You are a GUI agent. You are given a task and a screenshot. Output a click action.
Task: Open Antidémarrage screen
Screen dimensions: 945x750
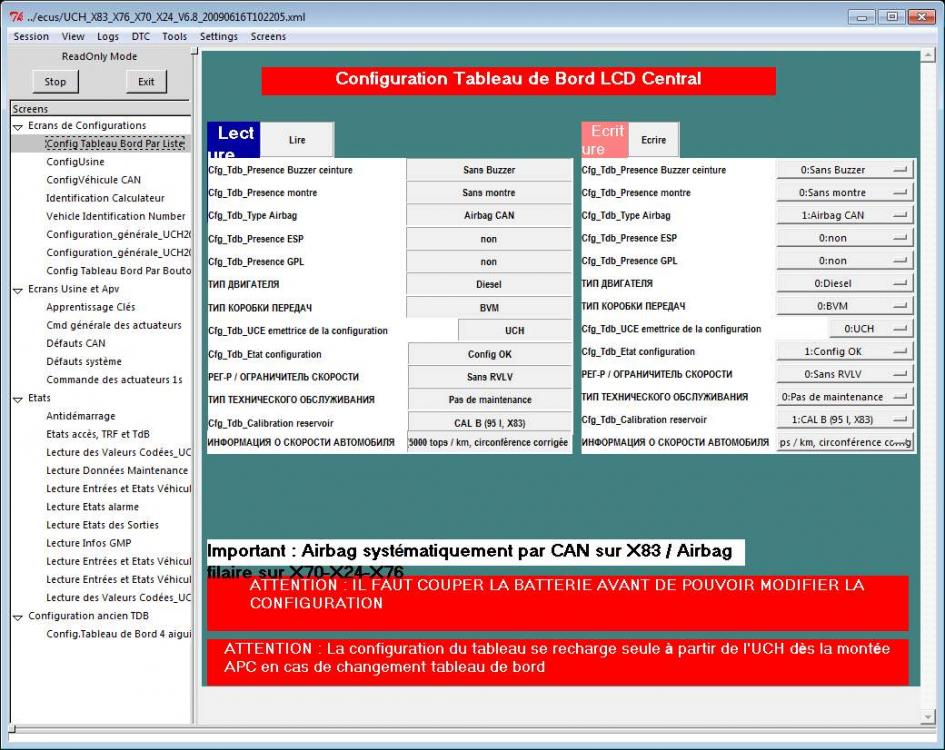[81, 416]
